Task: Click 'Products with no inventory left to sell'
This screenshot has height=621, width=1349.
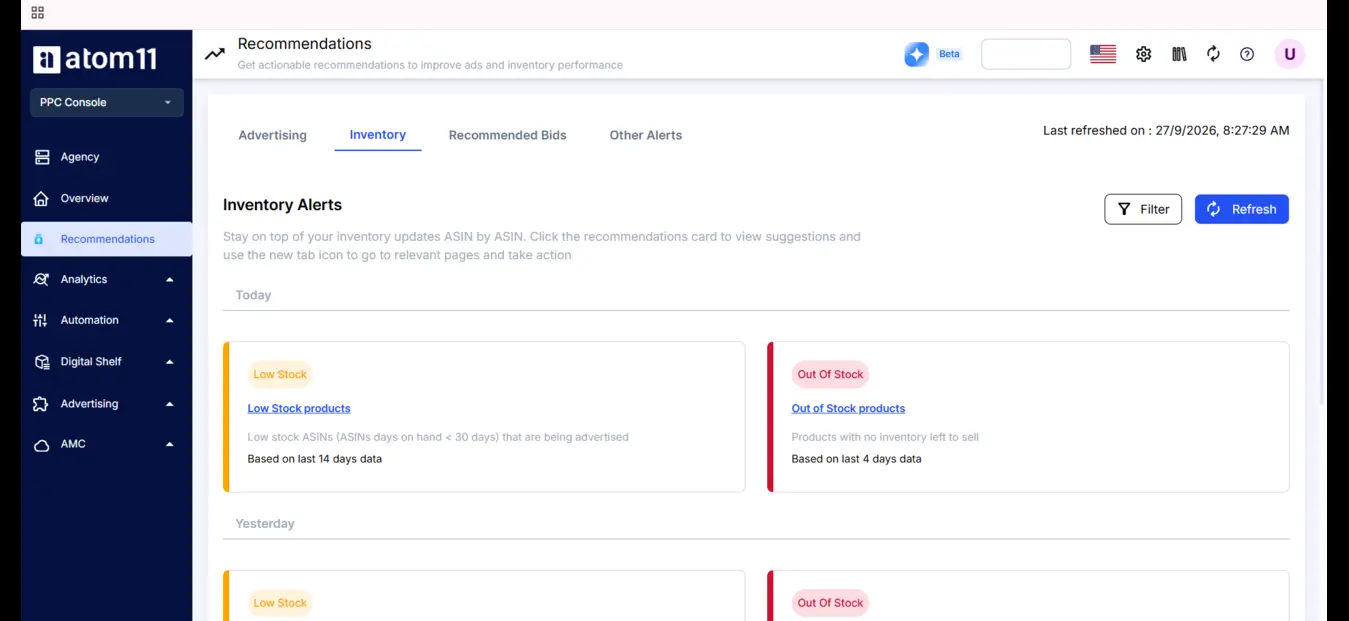Action: 885,437
